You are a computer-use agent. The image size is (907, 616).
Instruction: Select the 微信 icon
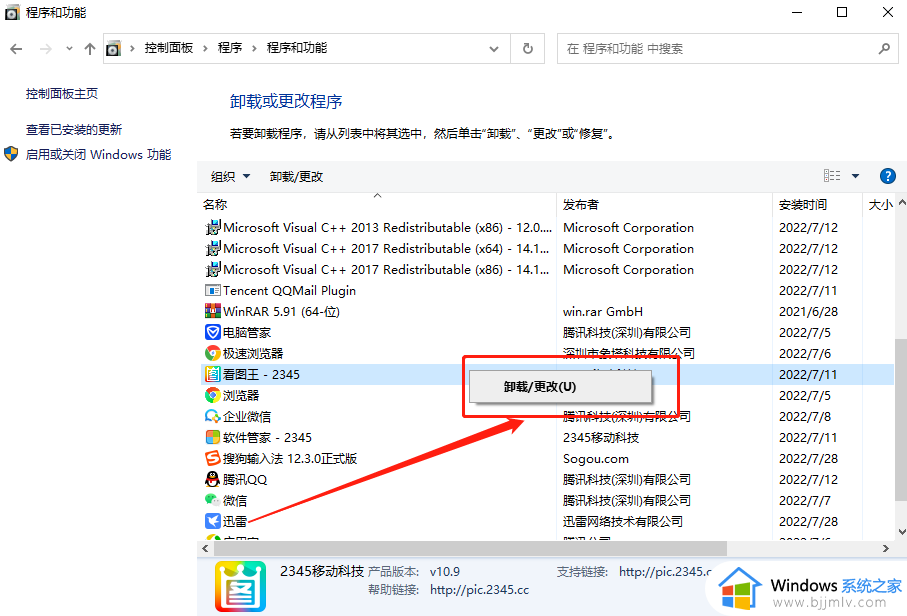pos(213,500)
